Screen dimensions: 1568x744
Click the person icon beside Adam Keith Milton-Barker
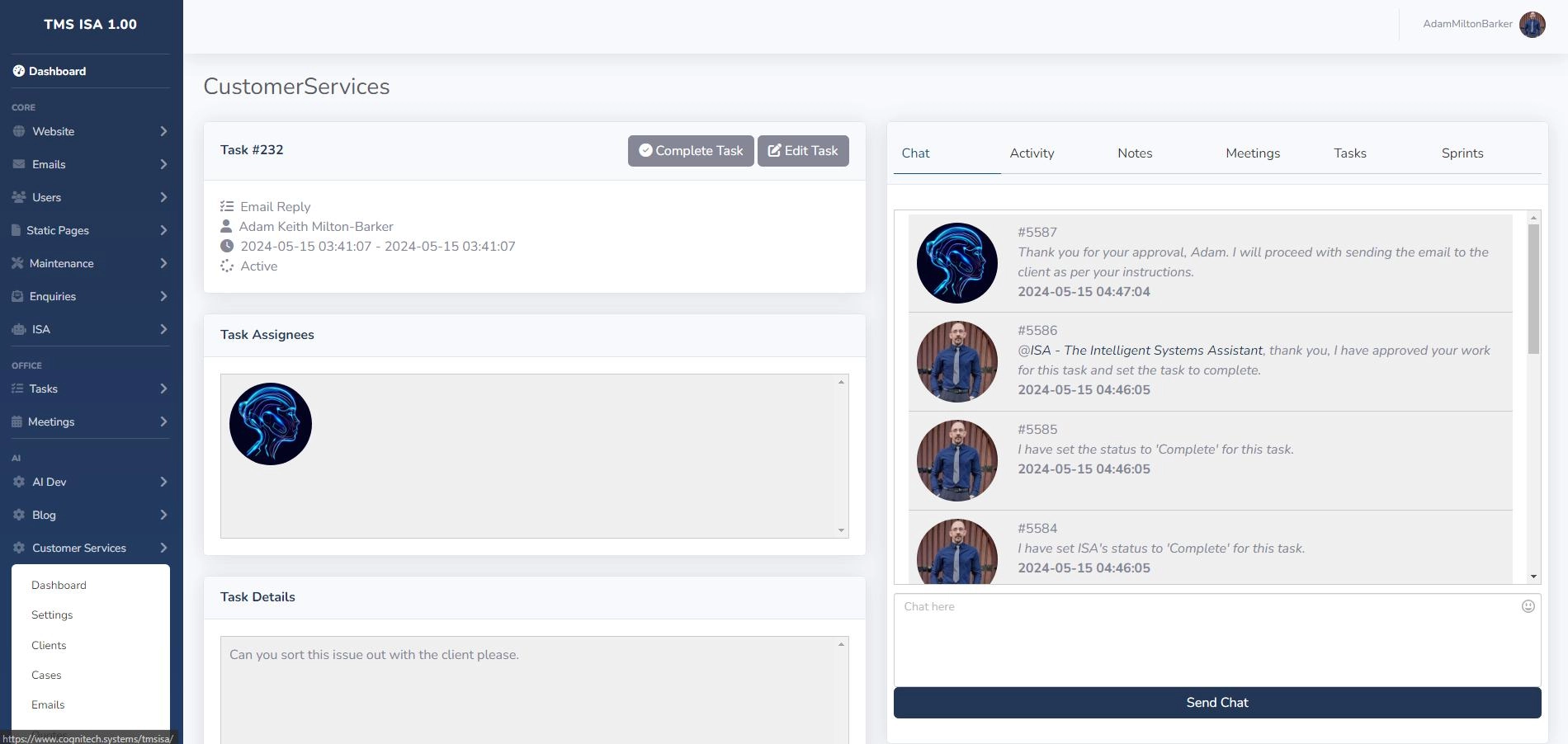(x=226, y=226)
